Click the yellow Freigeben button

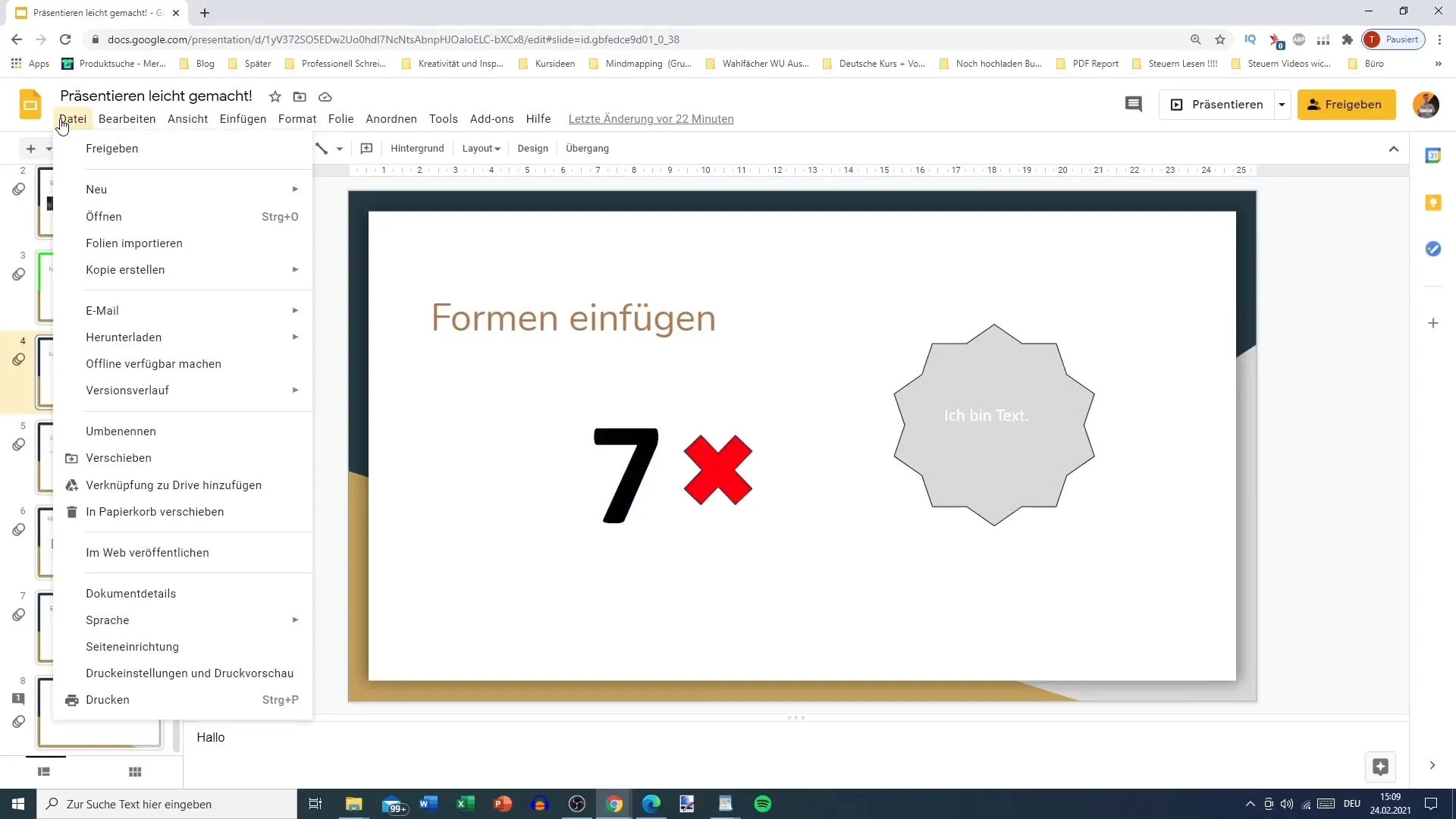tap(1346, 105)
